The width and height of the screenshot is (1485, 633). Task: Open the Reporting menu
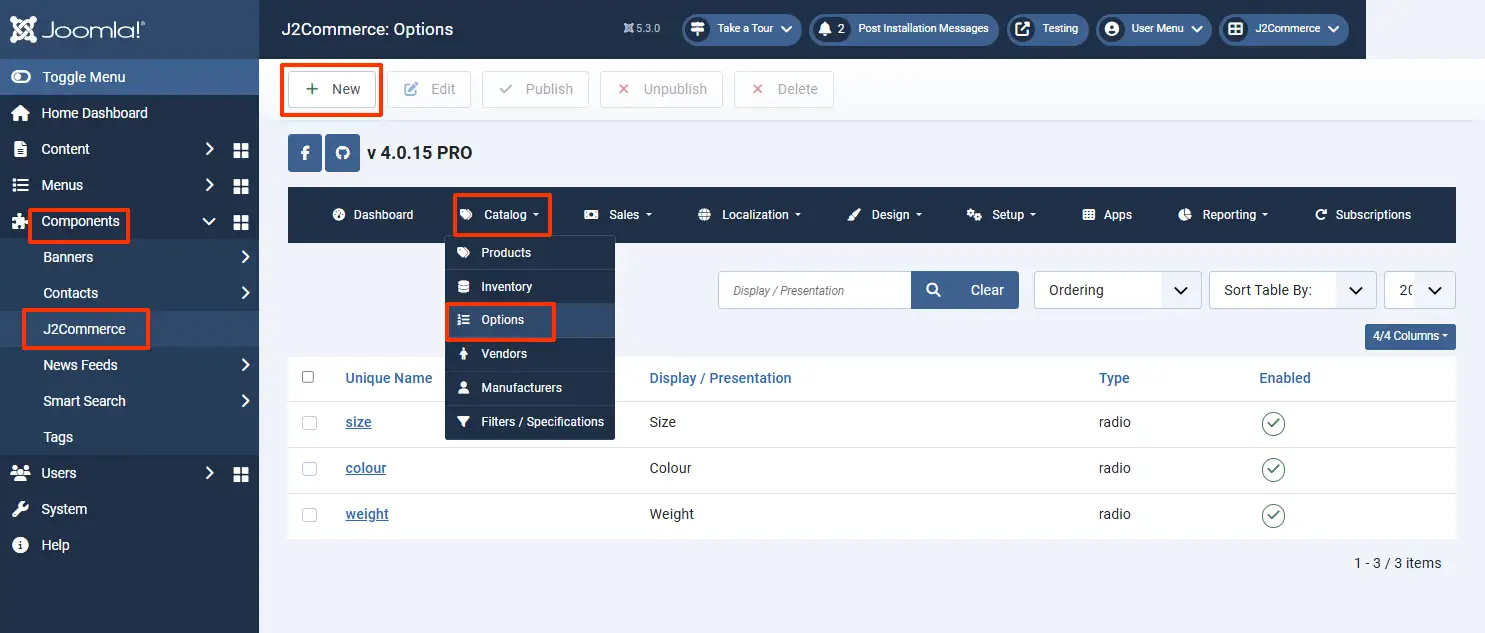(x=1224, y=215)
